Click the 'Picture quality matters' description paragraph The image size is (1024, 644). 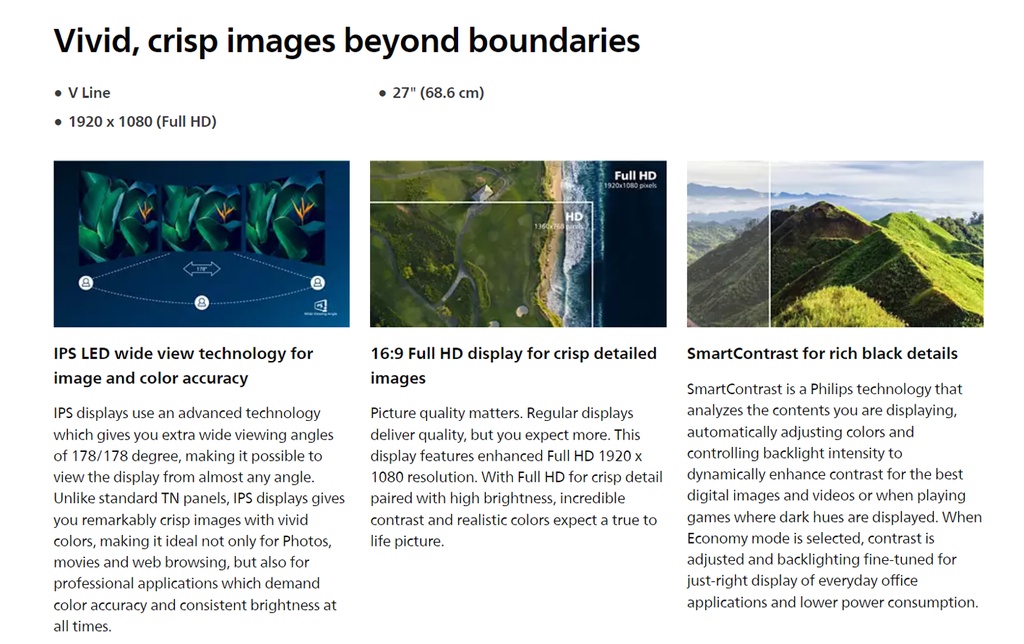coord(513,477)
